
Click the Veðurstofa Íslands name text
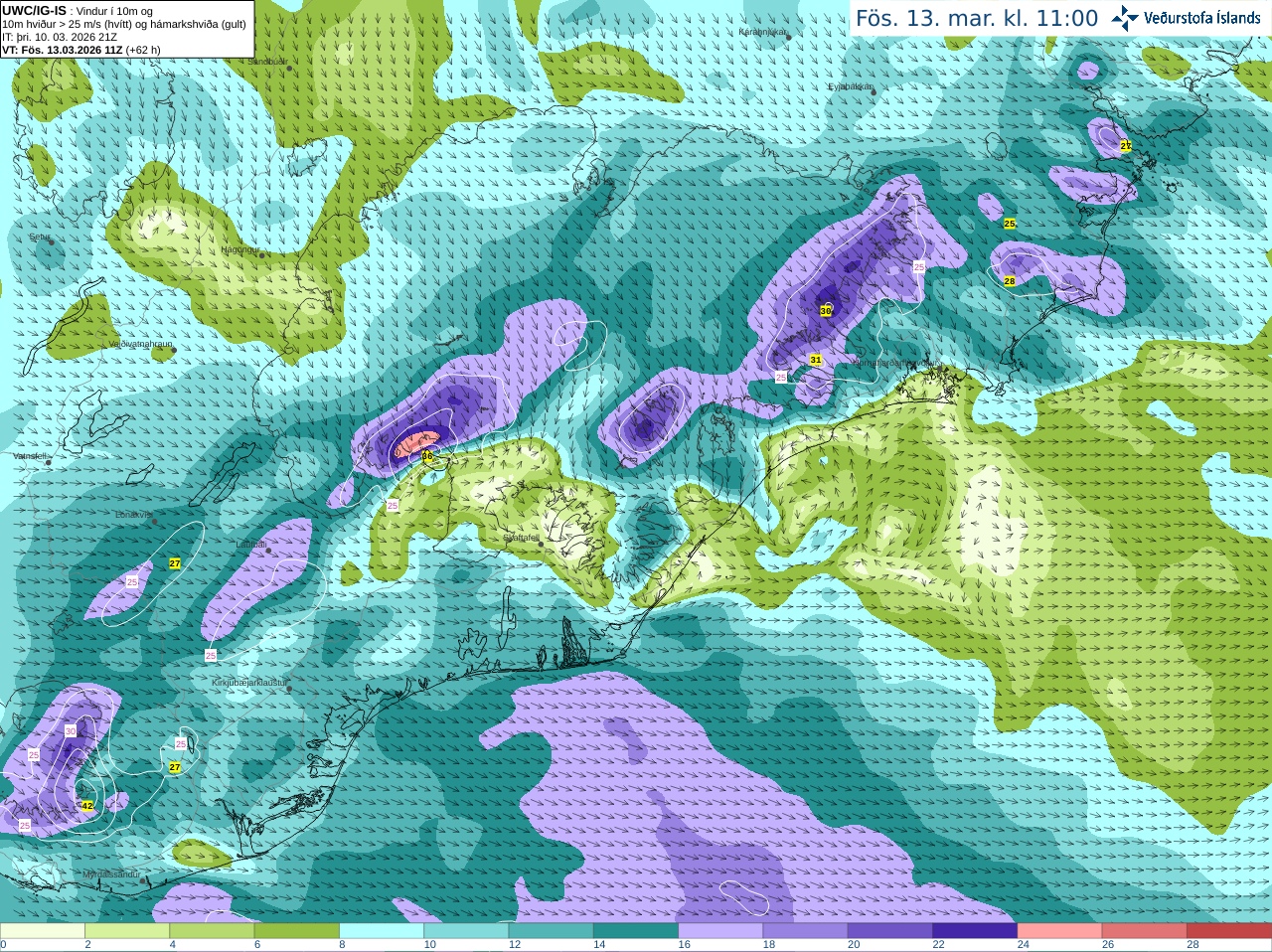1201,18
